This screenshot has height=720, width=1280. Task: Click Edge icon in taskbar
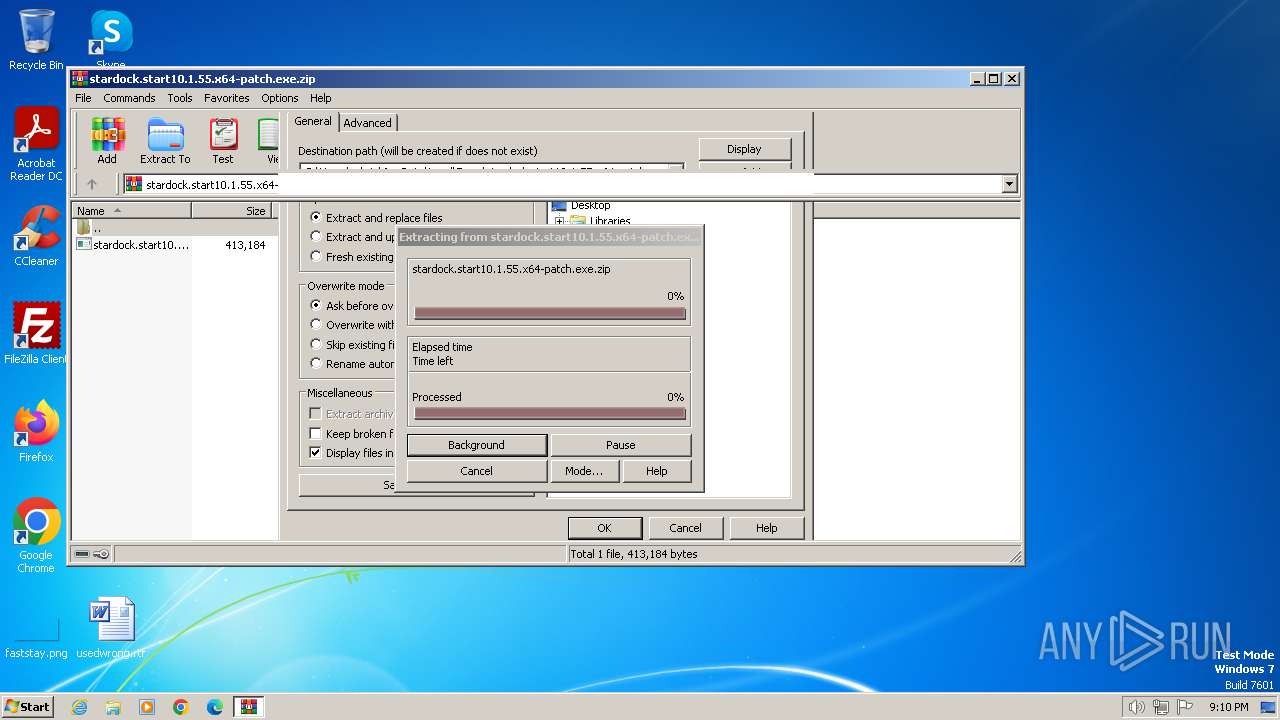(x=215, y=707)
